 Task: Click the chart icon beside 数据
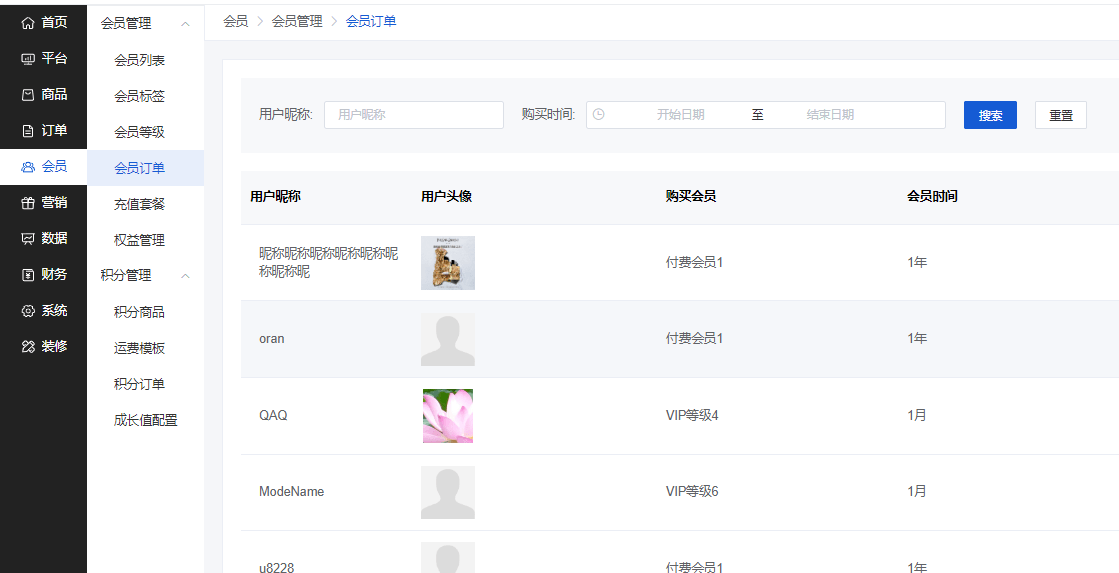pyautogui.click(x=28, y=239)
